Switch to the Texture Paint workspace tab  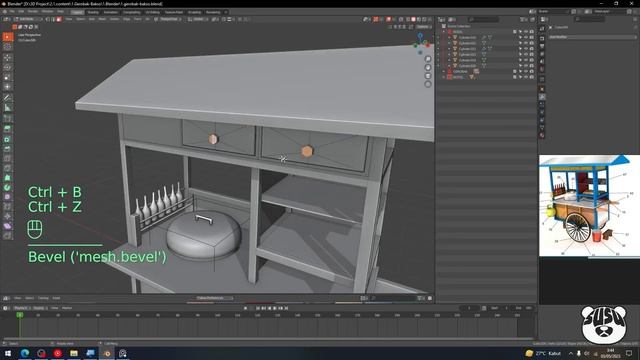tap(174, 12)
